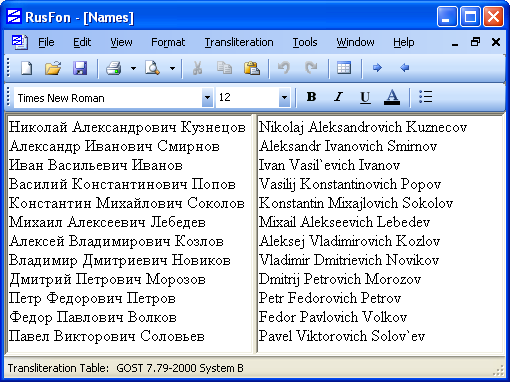The height and width of the screenshot is (382, 510).
Task: Toggle underline formatting
Action: click(x=365, y=97)
